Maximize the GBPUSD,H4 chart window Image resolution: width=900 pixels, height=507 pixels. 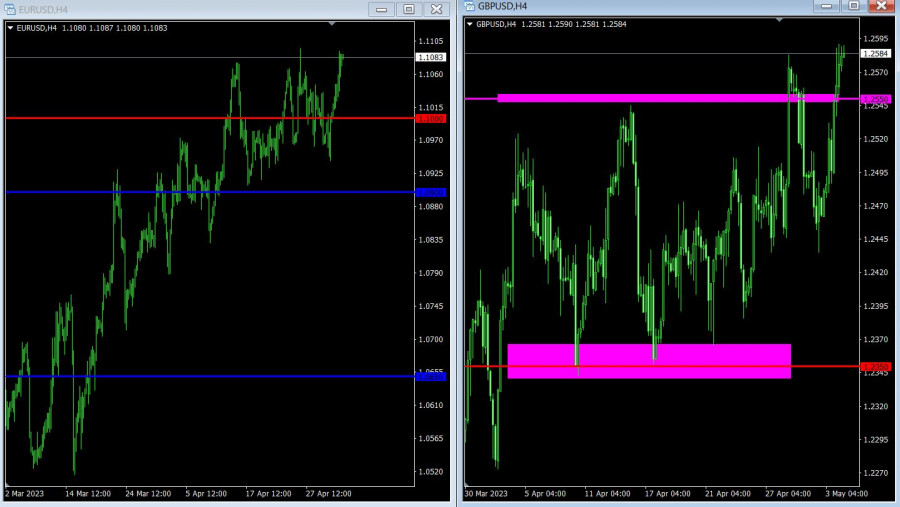tap(853, 5)
